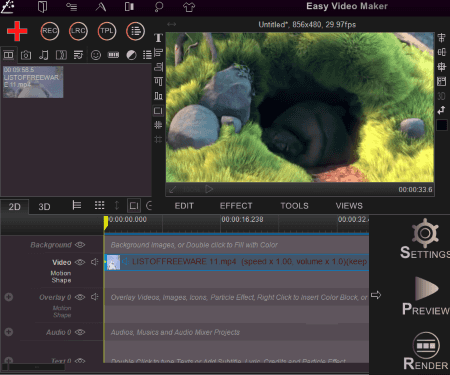Filter media by subtitle lines icon
The height and width of the screenshot is (375, 450).
78,55
